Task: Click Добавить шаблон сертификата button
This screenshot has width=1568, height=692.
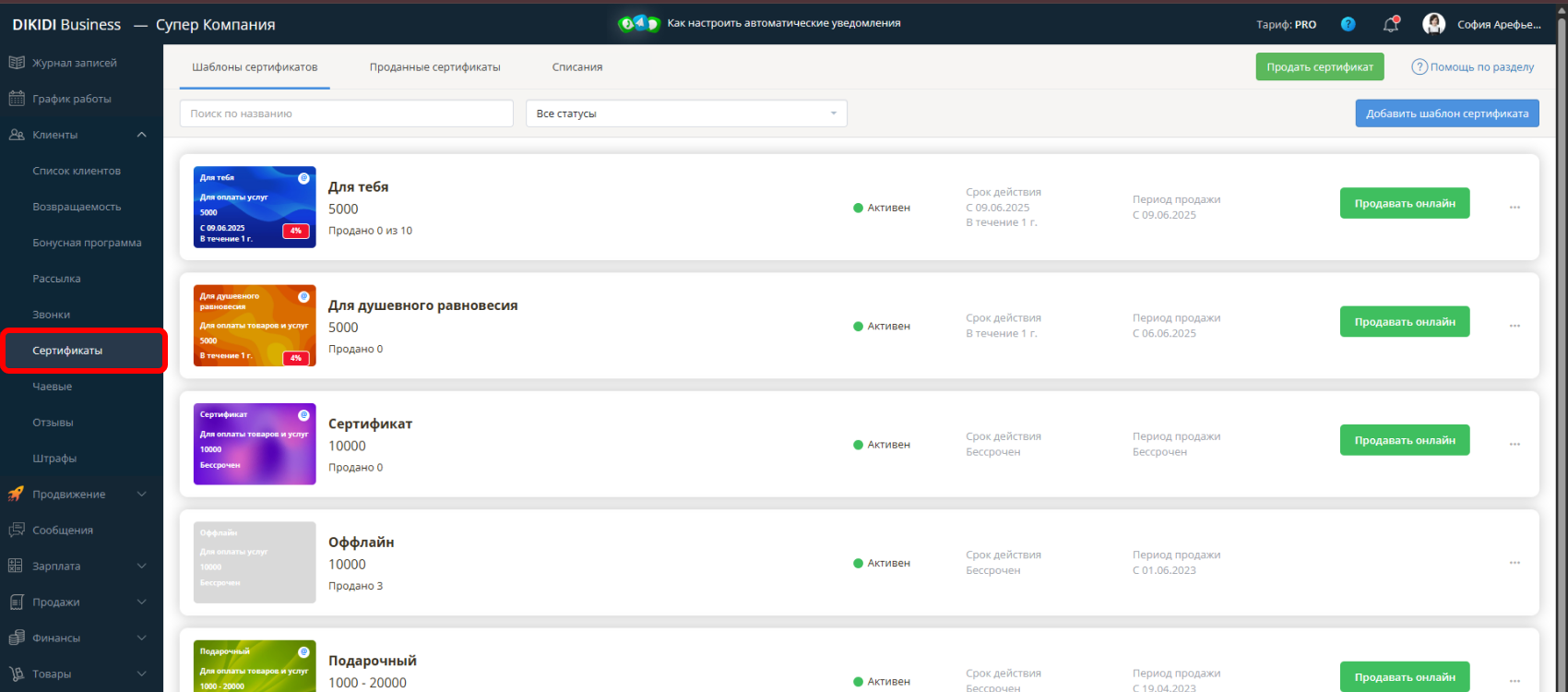Action: click(x=1446, y=113)
